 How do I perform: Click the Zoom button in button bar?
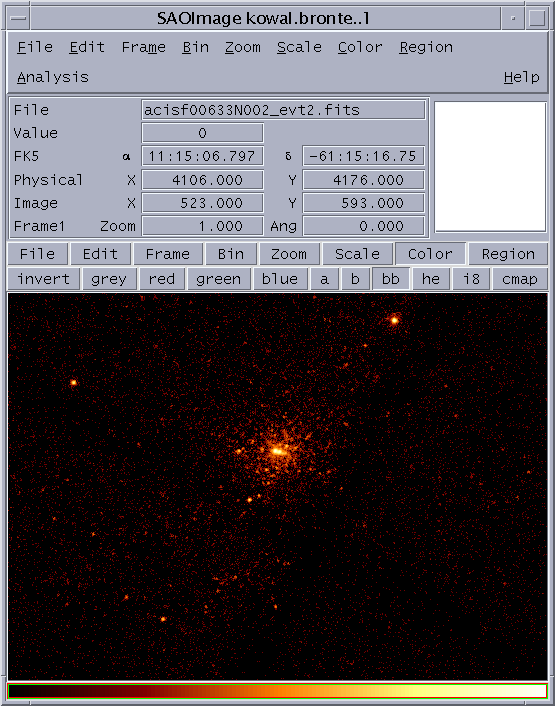click(289, 254)
